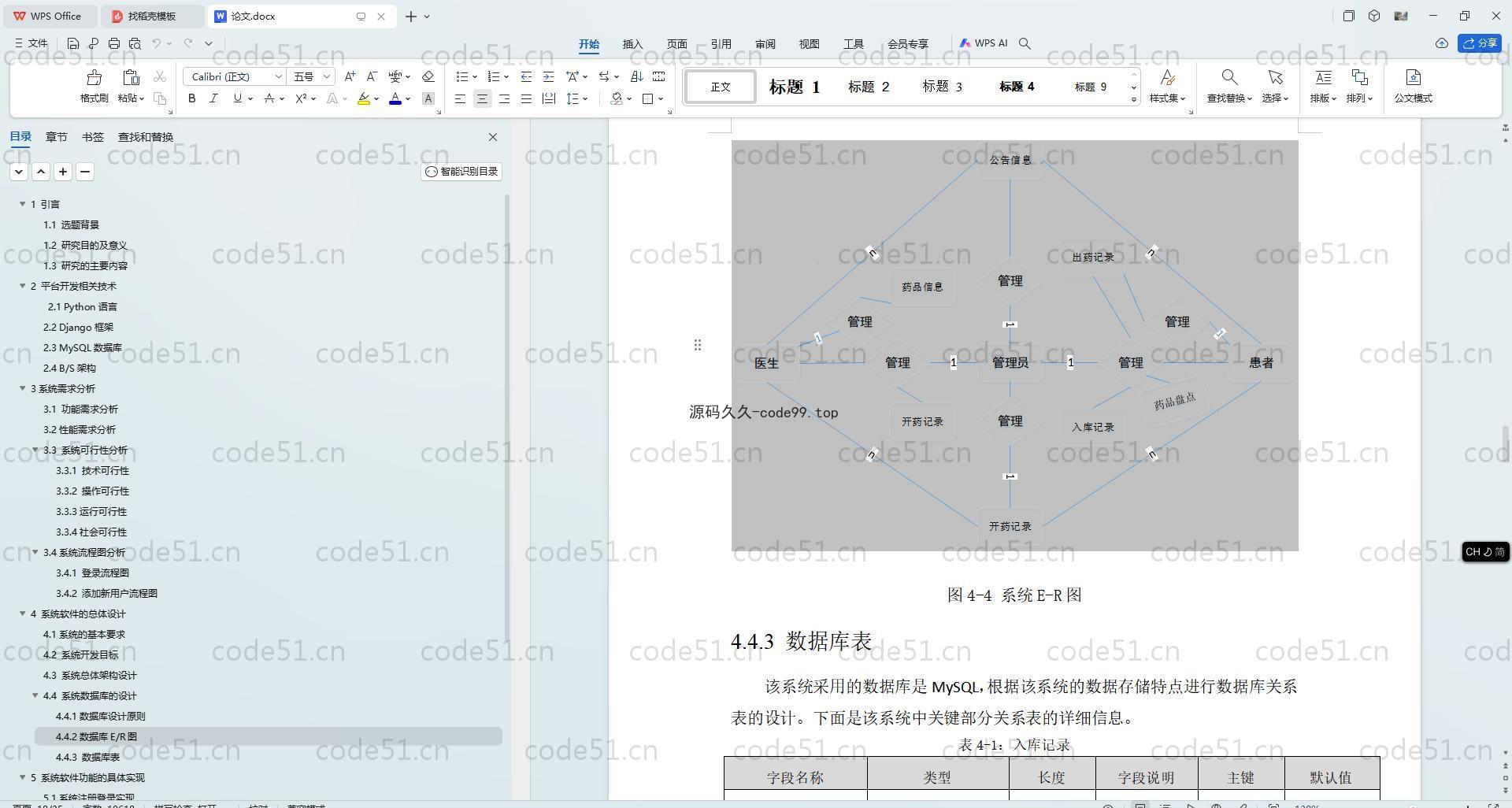
Task: Toggle Align Left paragraph alignment
Action: (x=460, y=98)
